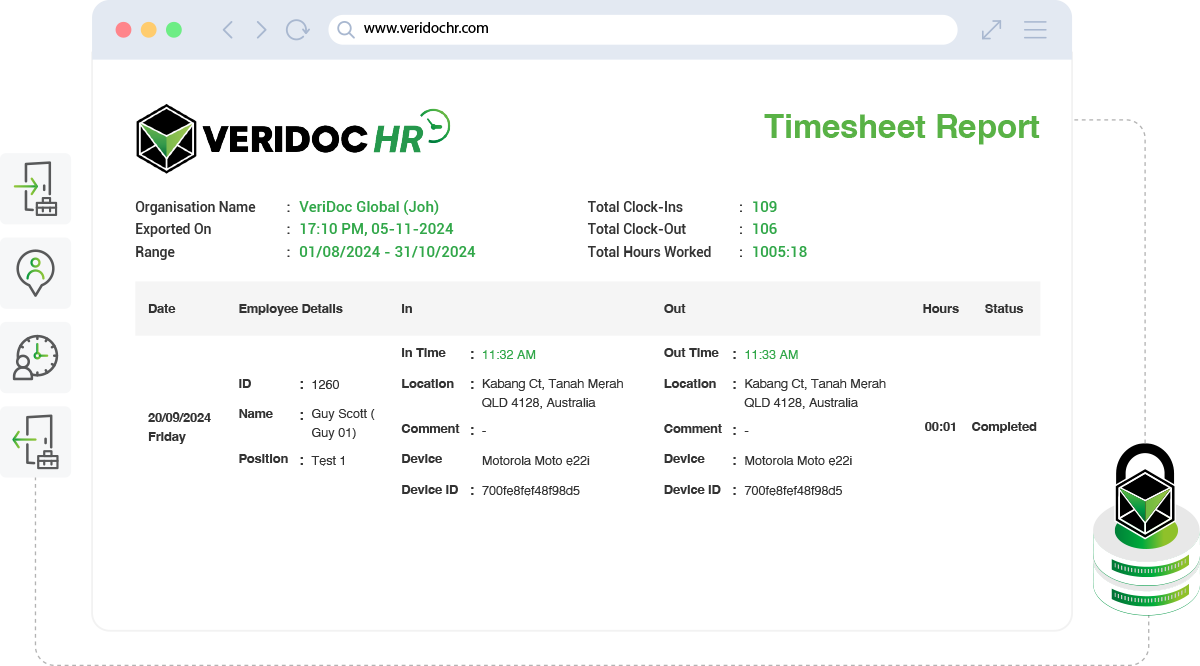
Task: Click the search magnifier in address bar
Action: click(346, 30)
